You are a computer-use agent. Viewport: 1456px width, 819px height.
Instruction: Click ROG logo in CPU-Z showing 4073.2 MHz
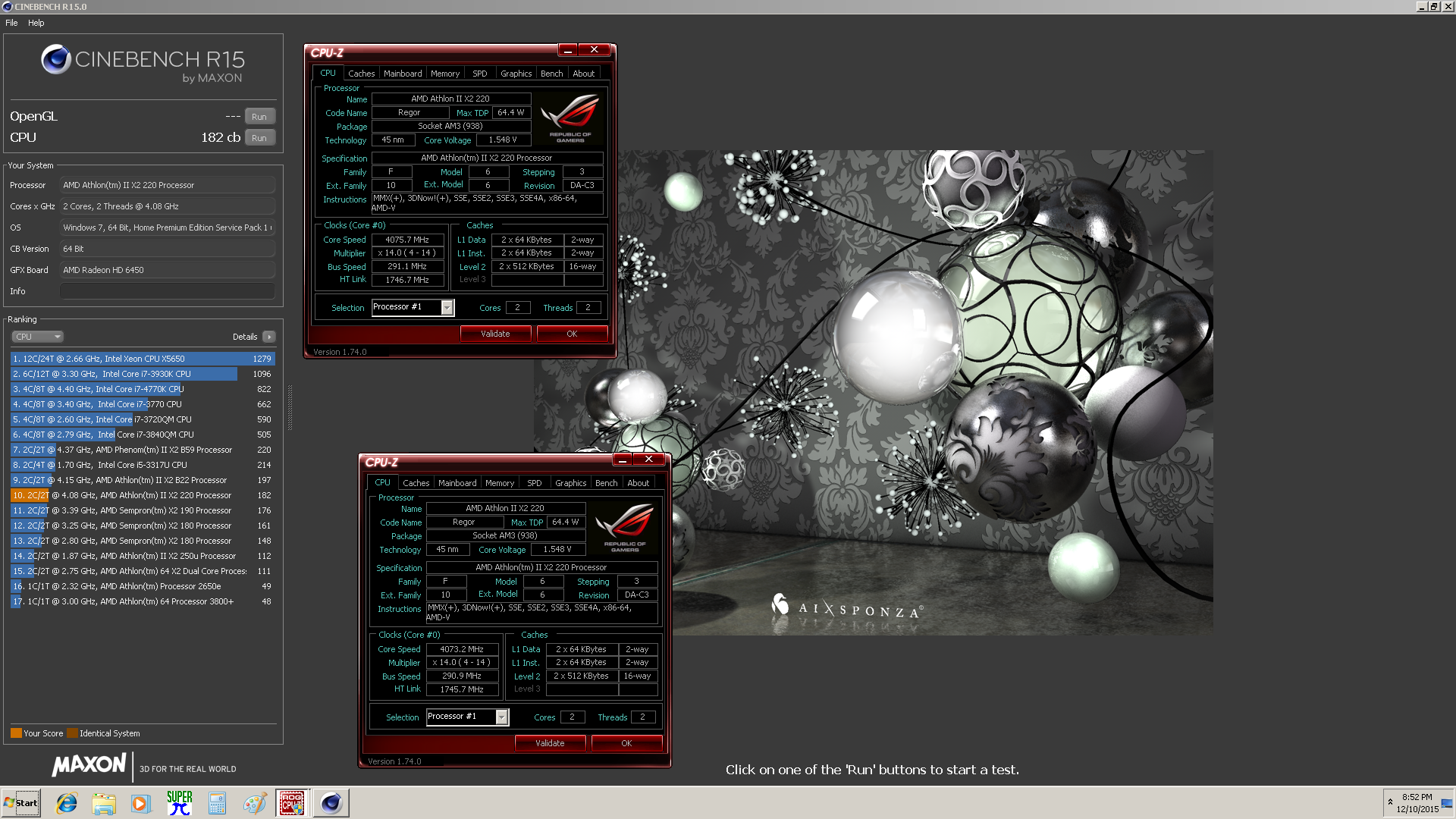[625, 526]
